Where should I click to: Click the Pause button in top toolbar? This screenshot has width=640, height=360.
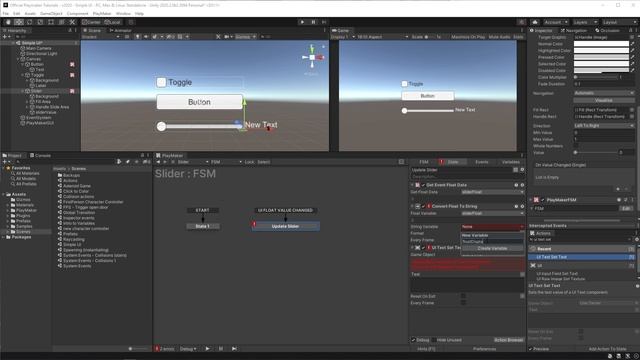click(x=313, y=22)
